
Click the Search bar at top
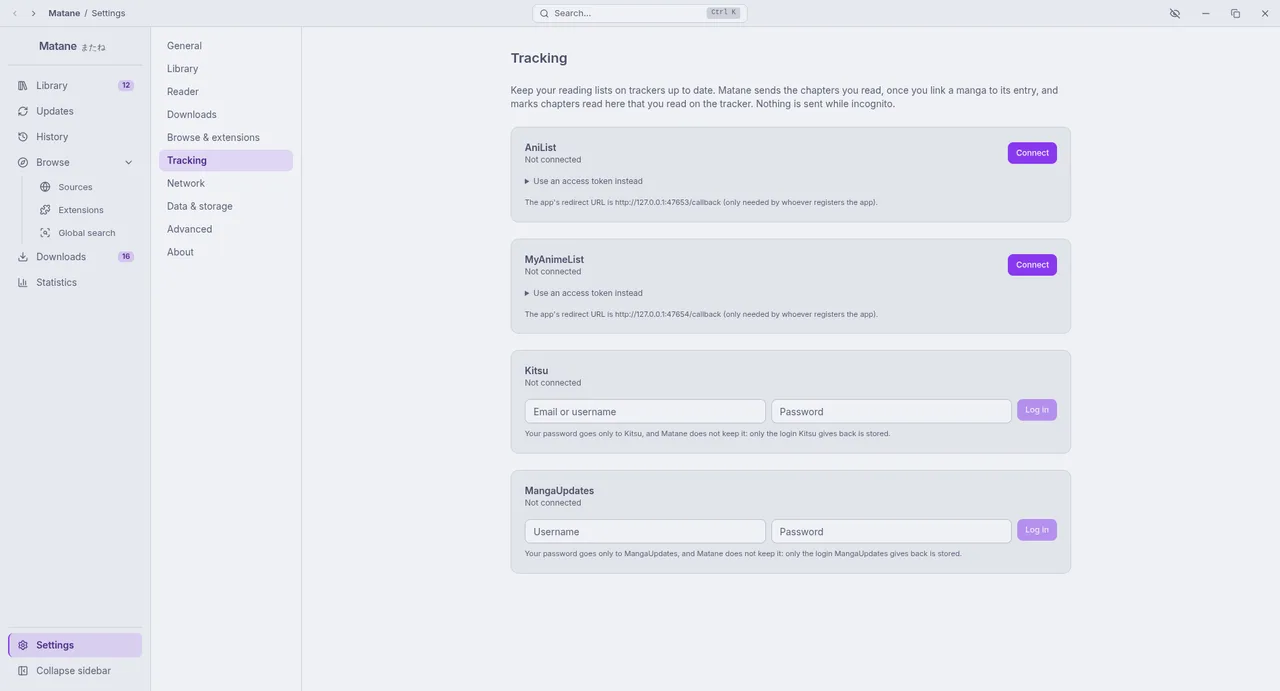[640, 13]
